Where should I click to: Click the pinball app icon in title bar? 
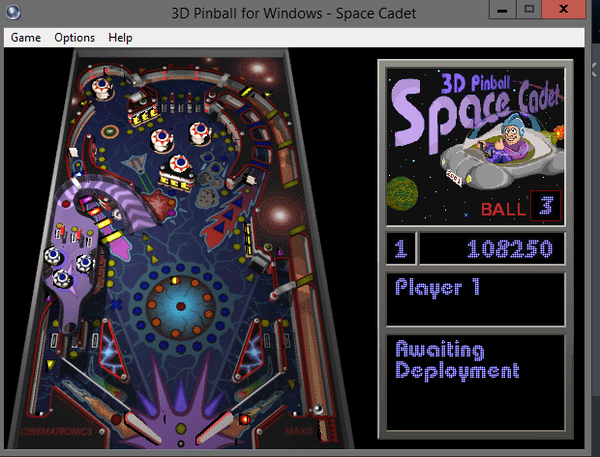point(13,12)
